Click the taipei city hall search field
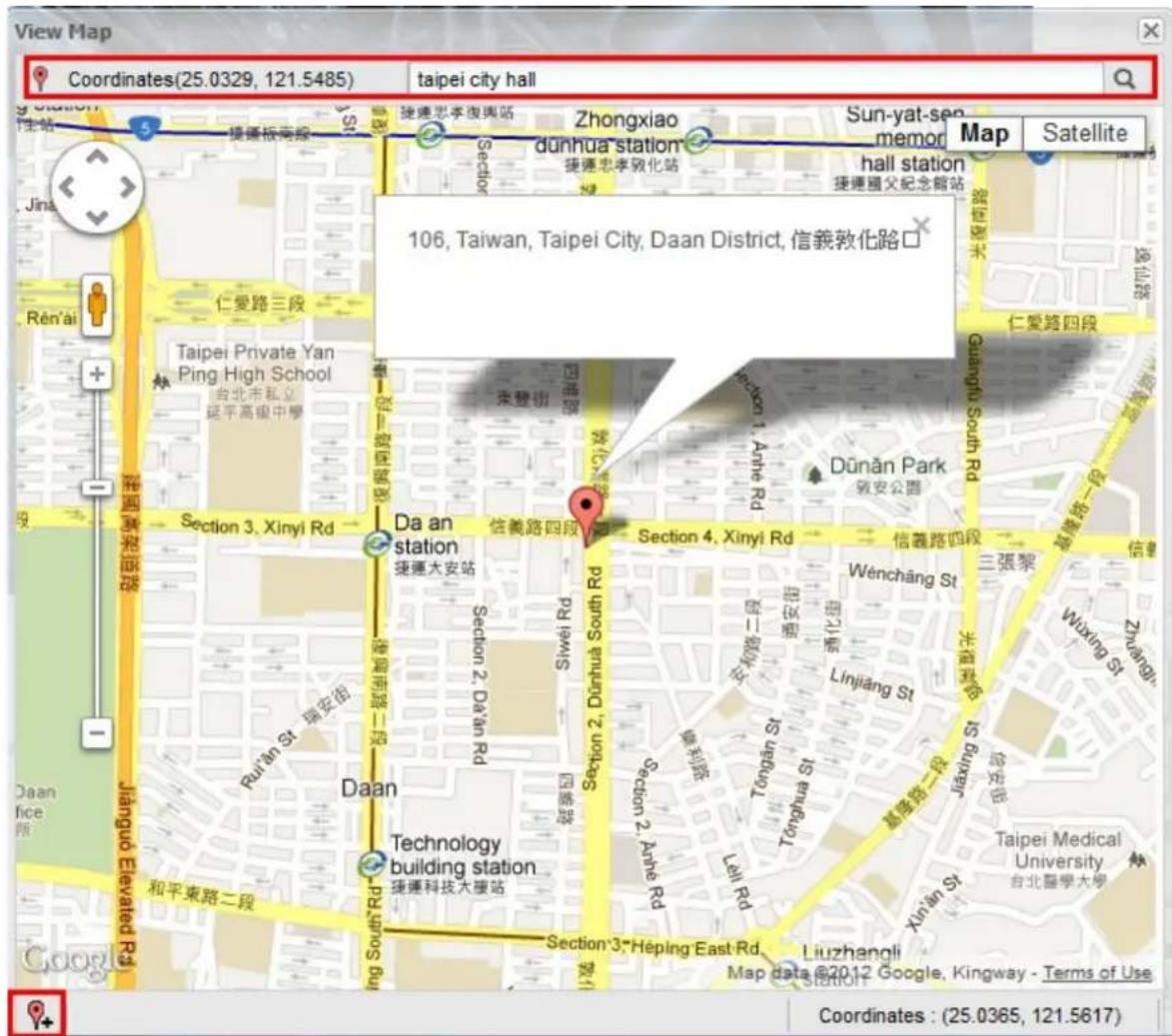 (755, 79)
